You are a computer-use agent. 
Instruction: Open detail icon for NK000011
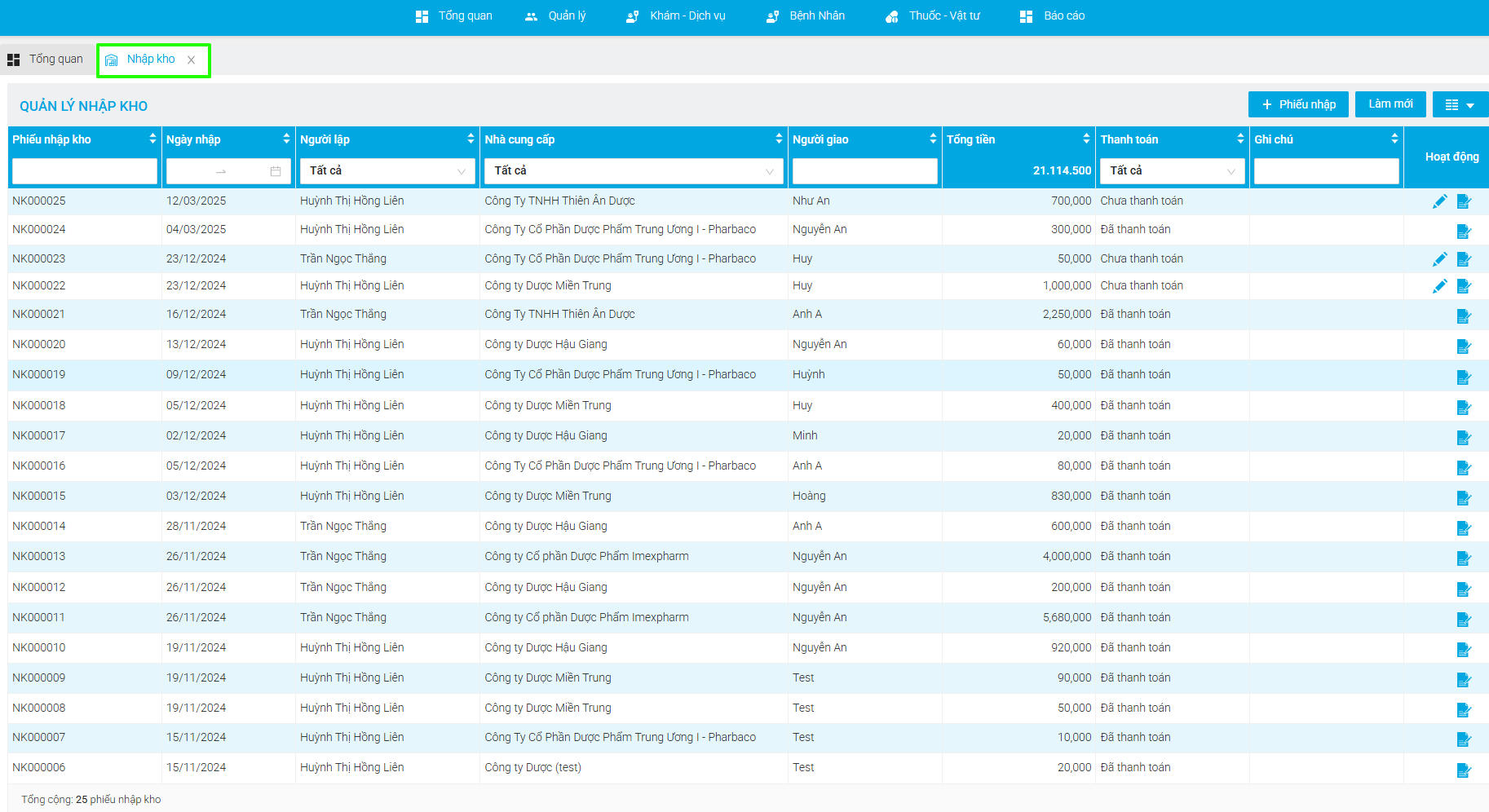(1464, 619)
